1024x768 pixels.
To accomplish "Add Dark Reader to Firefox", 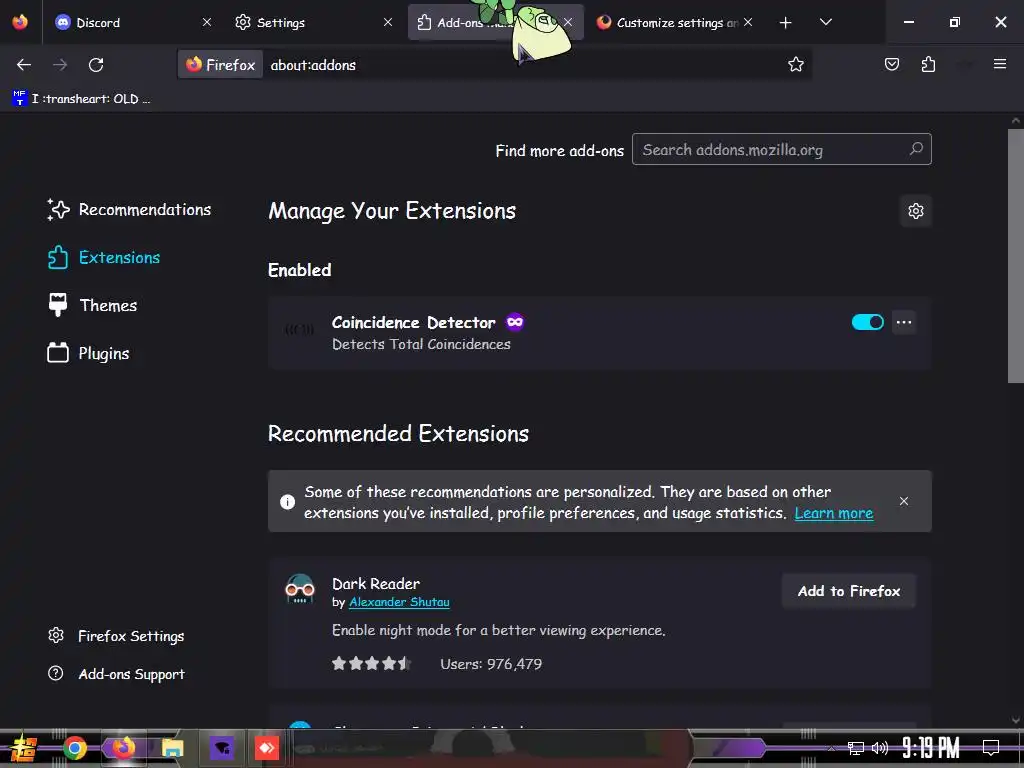I will (x=848, y=591).
